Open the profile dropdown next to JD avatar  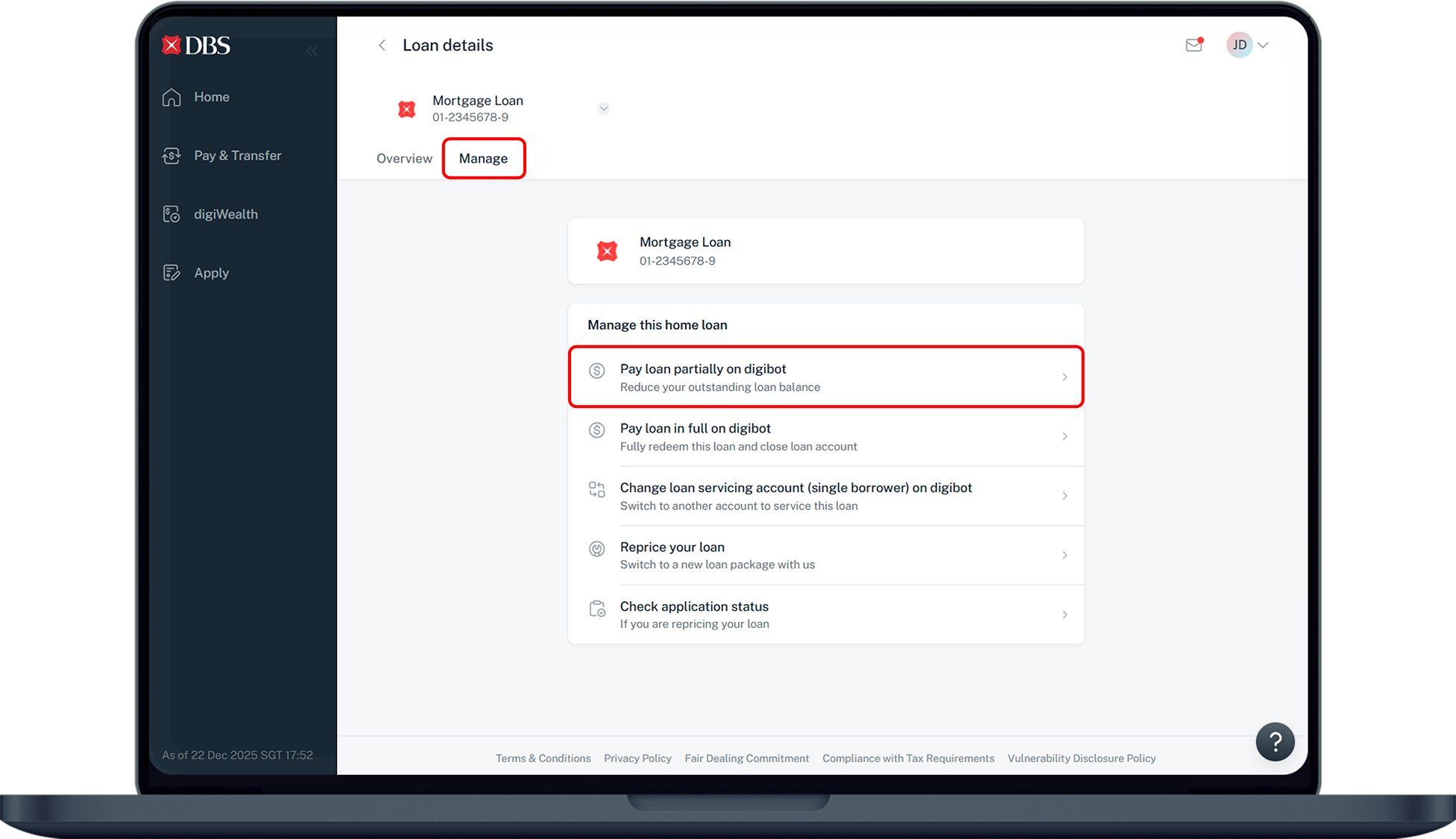(x=1262, y=45)
